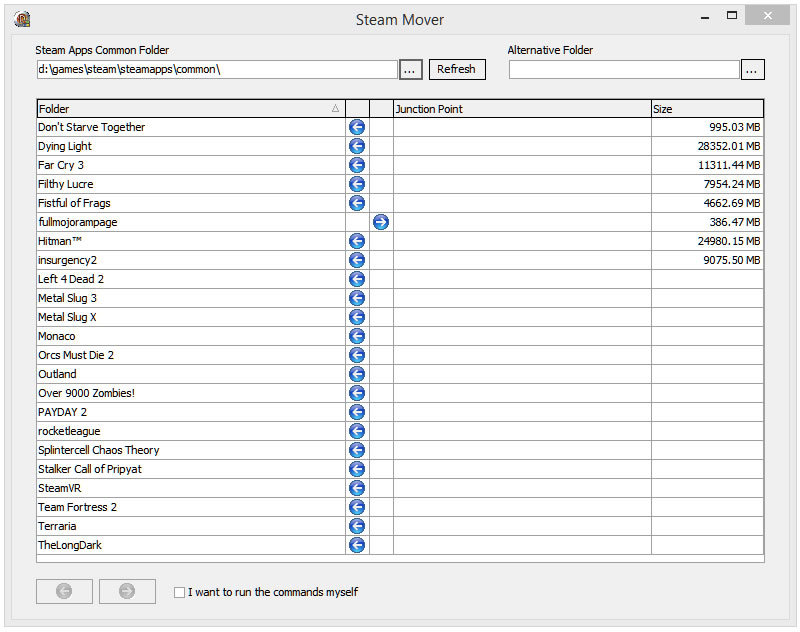Click the right-pointing arrow for fullmojorampage
The height and width of the screenshot is (632, 800).
pyautogui.click(x=381, y=222)
